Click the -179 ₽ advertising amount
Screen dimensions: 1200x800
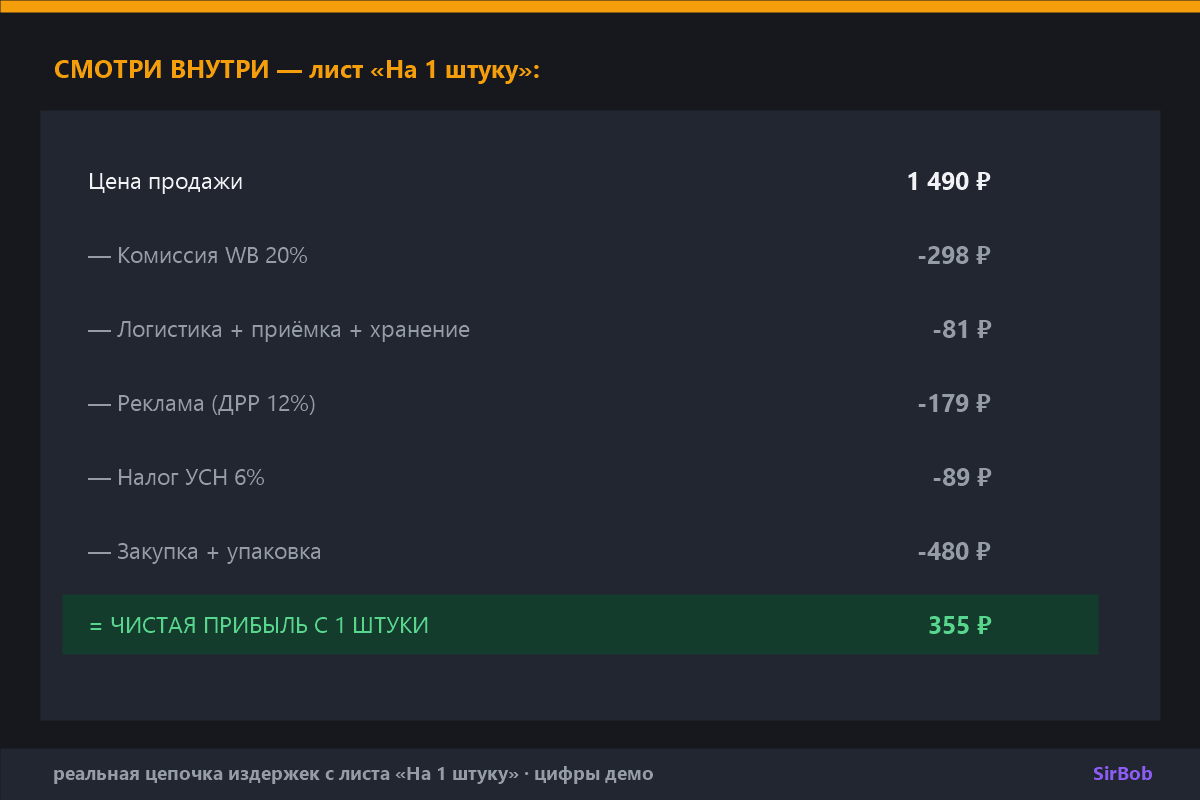point(953,404)
